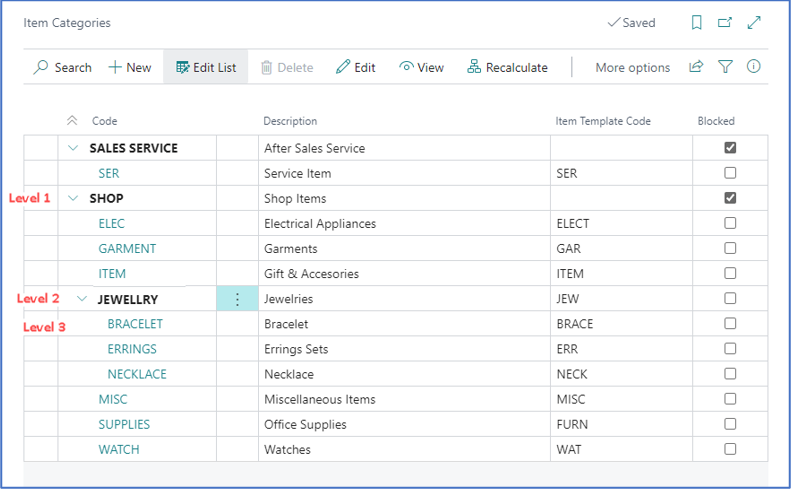Create a new category with New
This screenshot has height=490, width=791.
pos(130,67)
